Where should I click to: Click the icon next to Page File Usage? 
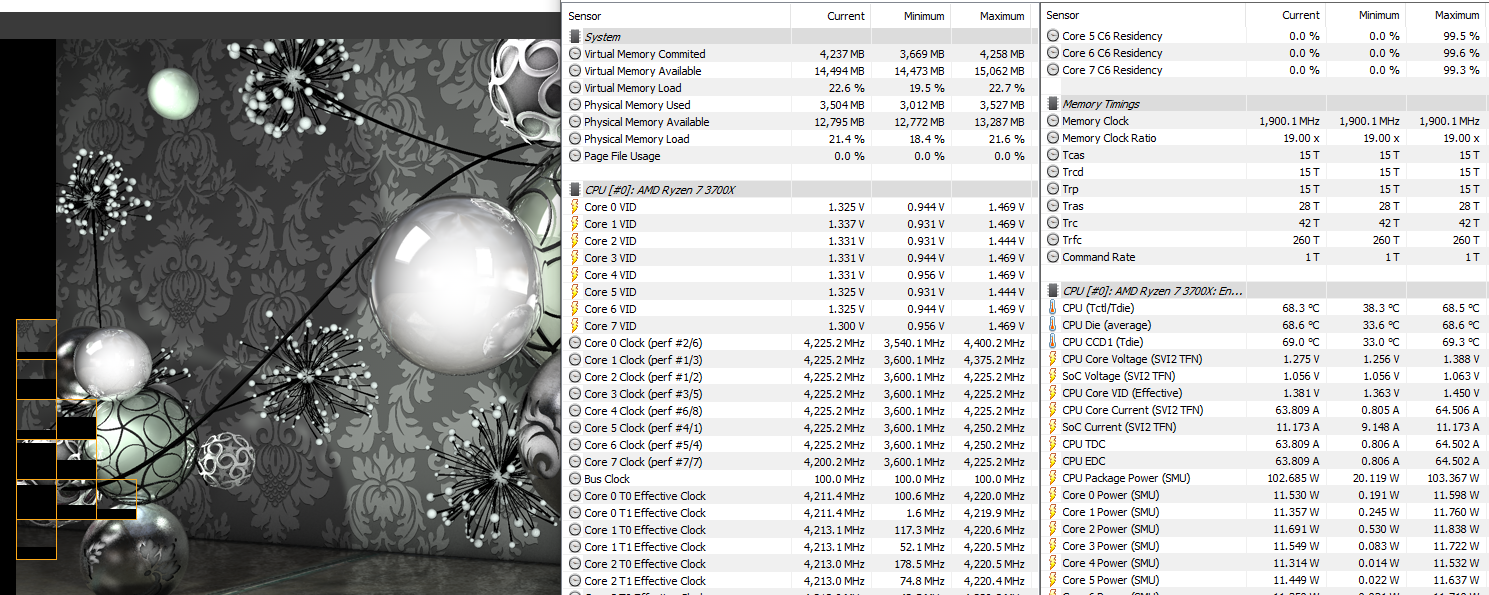pyautogui.click(x=574, y=156)
